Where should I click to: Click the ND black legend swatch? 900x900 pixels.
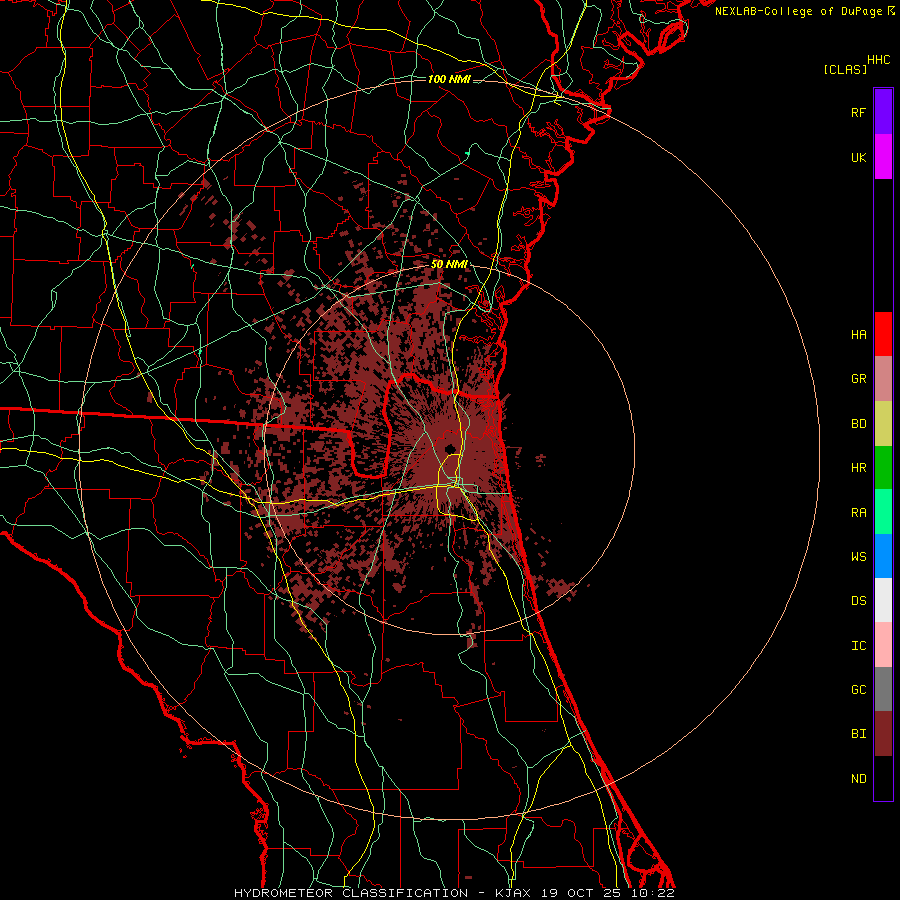pyautogui.click(x=883, y=778)
